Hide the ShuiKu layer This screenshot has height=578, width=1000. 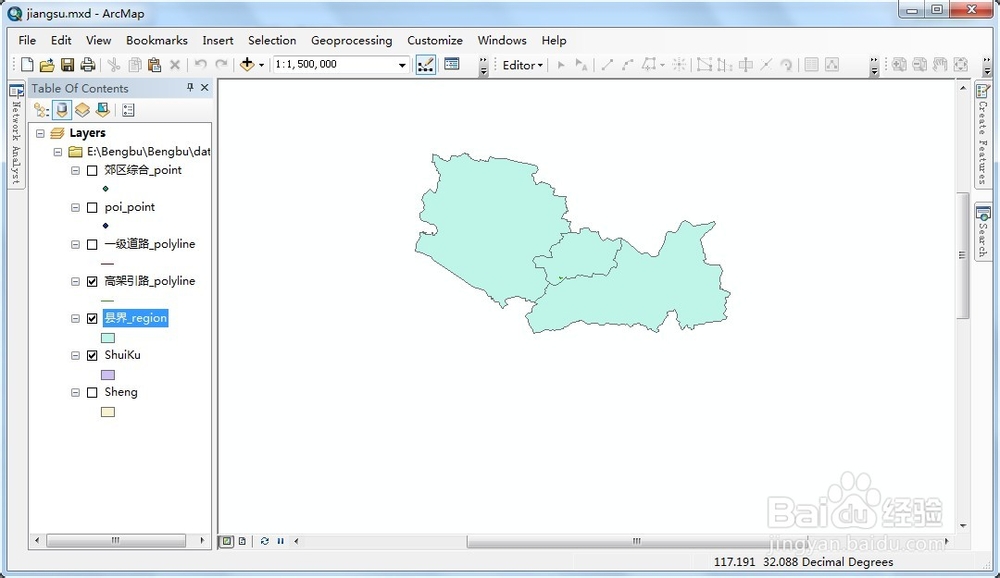[x=91, y=355]
